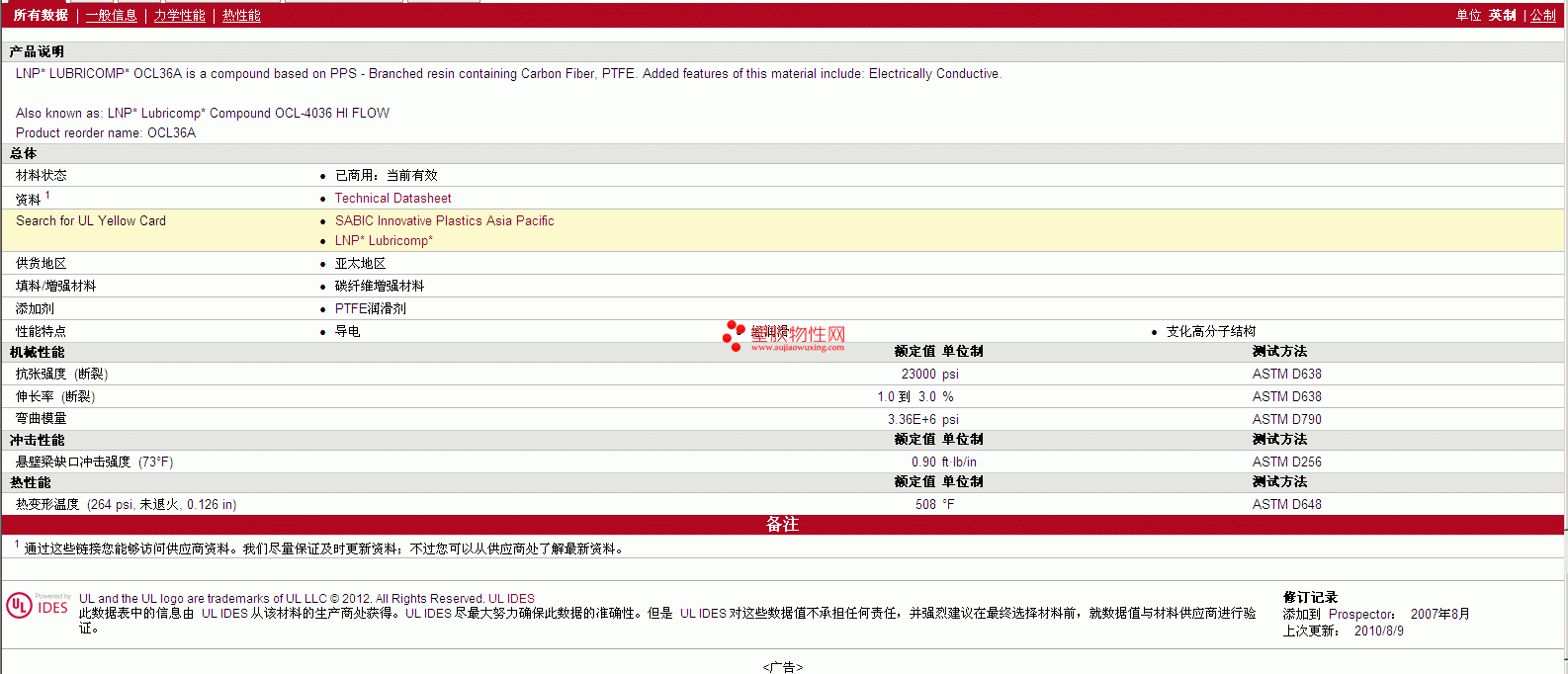This screenshot has height=674, width=1568.
Task: Click the UL IDES logo icon
Action: point(39,605)
